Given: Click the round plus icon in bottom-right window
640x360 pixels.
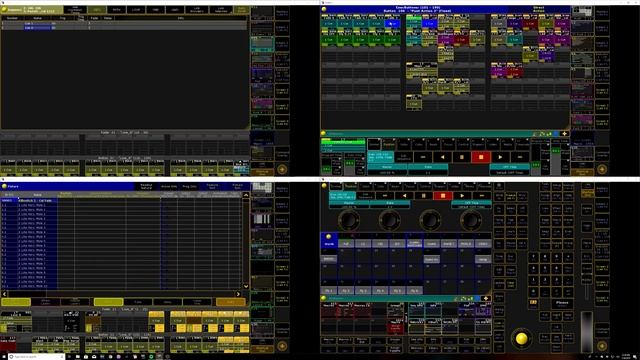Looking at the screenshot, I should [x=602, y=346].
